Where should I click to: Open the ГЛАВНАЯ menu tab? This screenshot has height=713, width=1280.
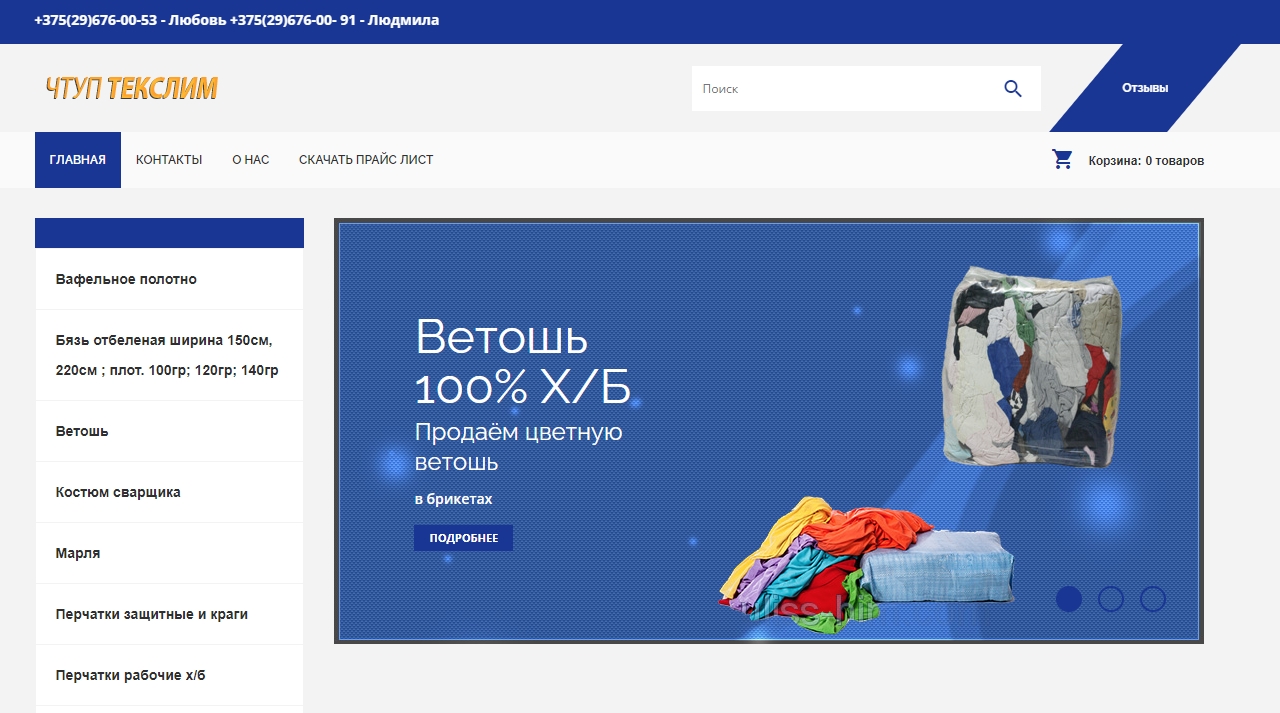78,160
